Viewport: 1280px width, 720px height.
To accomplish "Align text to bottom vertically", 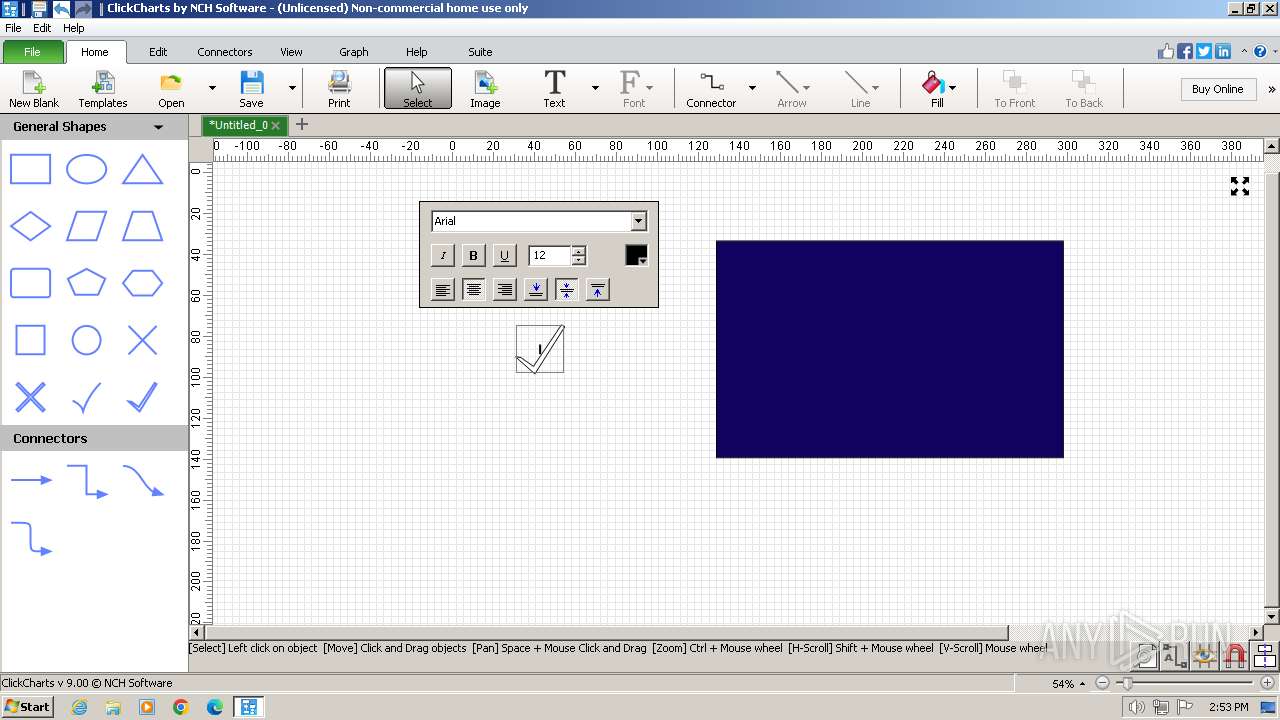I will point(536,290).
